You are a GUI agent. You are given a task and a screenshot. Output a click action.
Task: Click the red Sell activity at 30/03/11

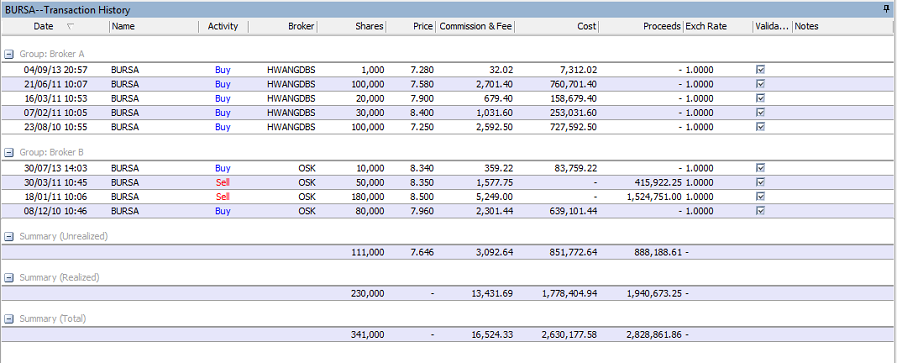tap(223, 182)
